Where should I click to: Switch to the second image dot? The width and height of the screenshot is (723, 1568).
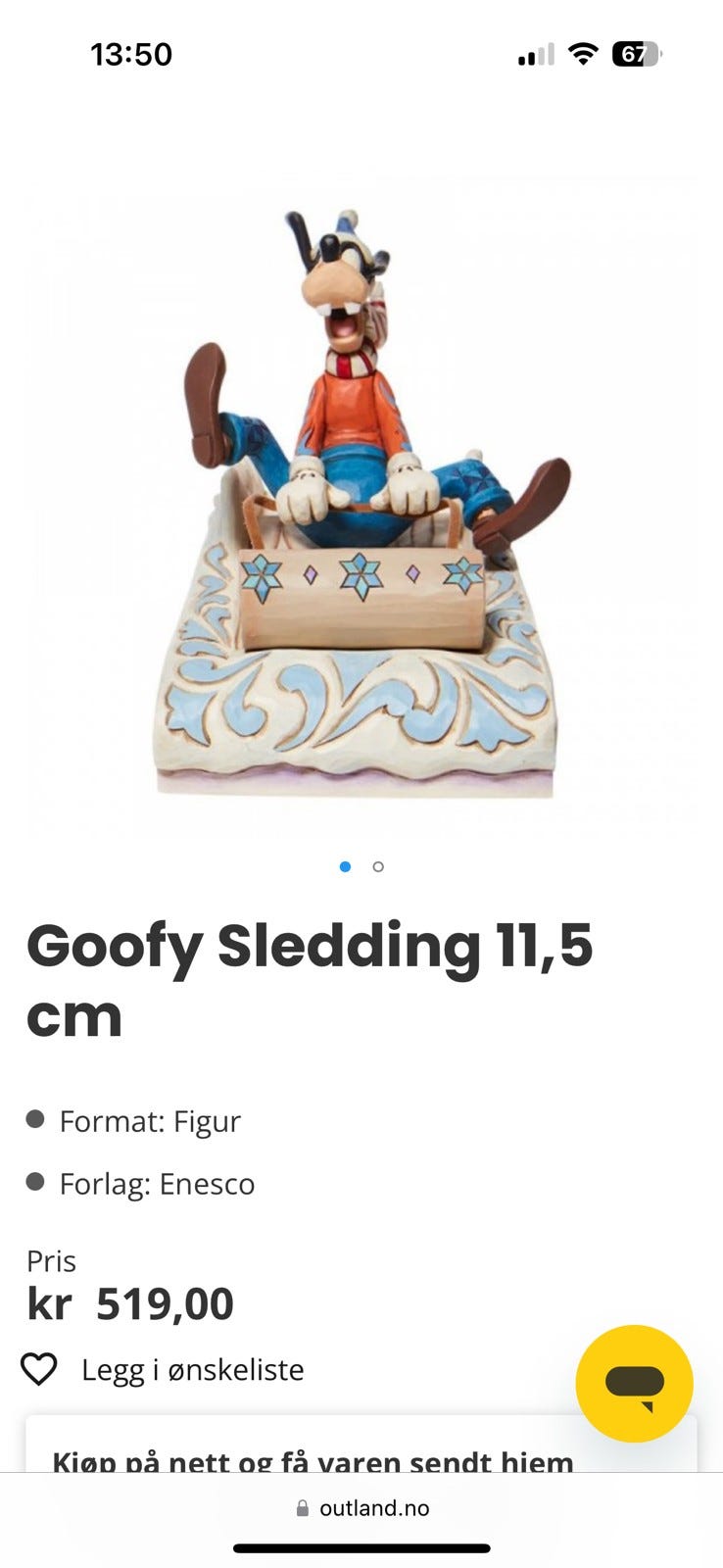(x=378, y=866)
